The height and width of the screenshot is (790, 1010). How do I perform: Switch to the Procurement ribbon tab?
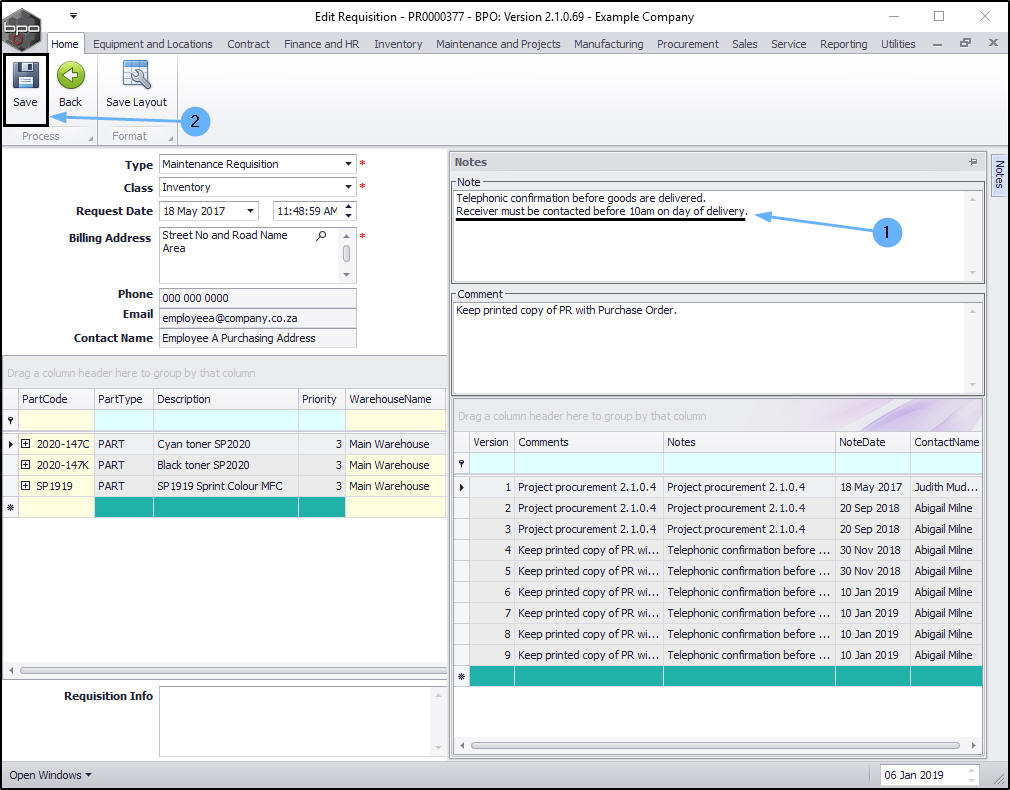click(x=687, y=44)
